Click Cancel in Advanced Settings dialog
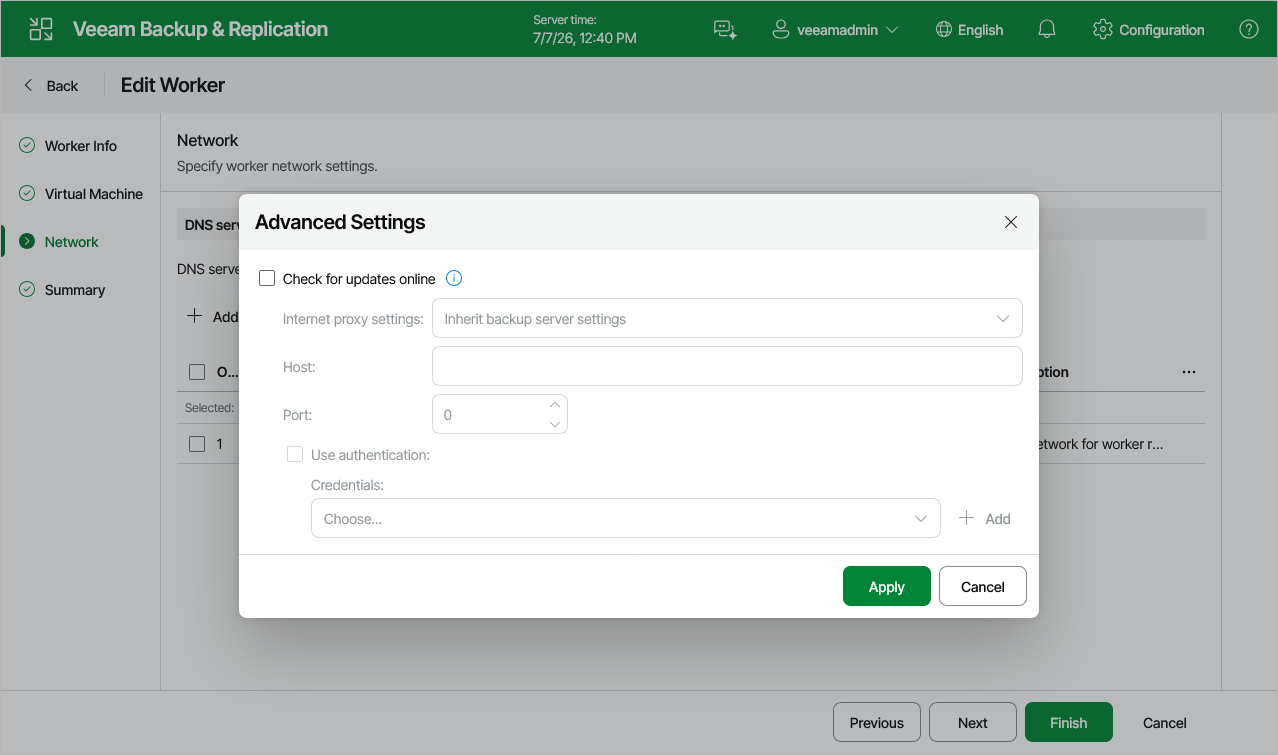 pos(983,587)
